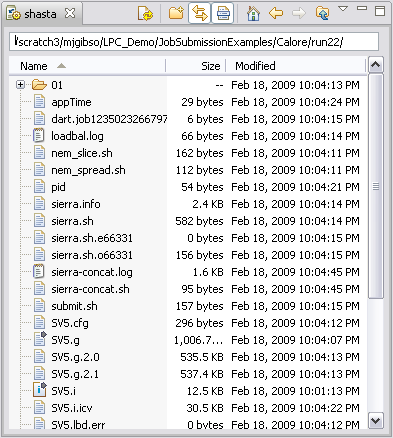The height and width of the screenshot is (438, 393).
Task: Click the SV5.g file icon
Action: [x=40, y=339]
